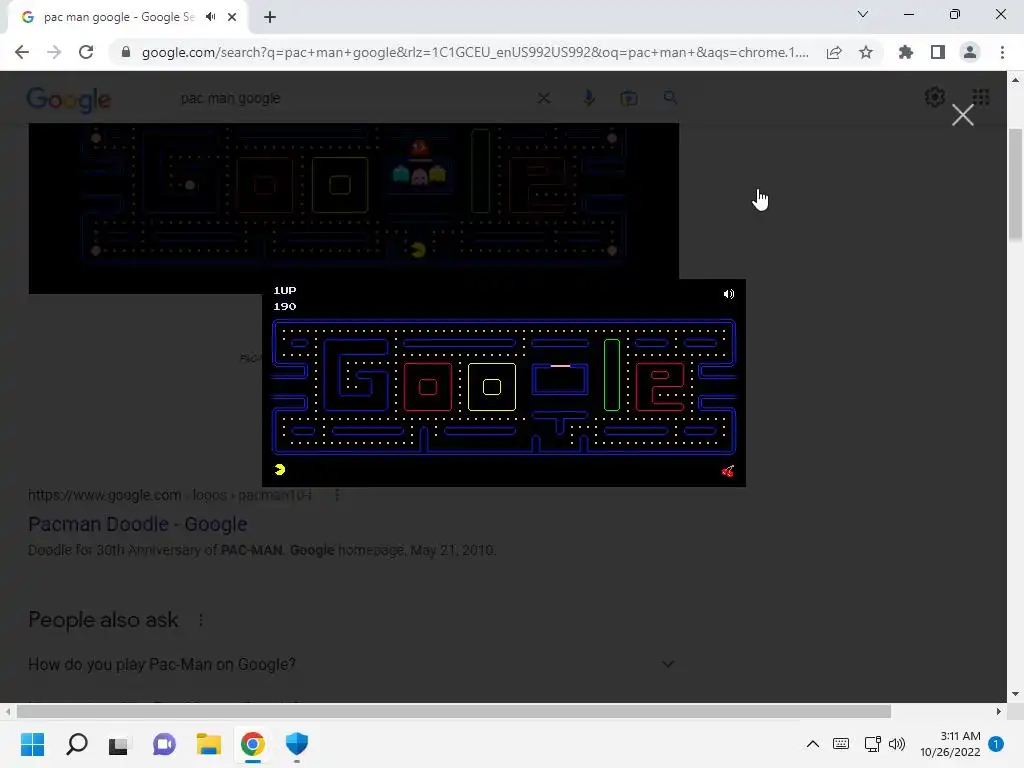
Task: Click the 190 score text
Action: (285, 306)
